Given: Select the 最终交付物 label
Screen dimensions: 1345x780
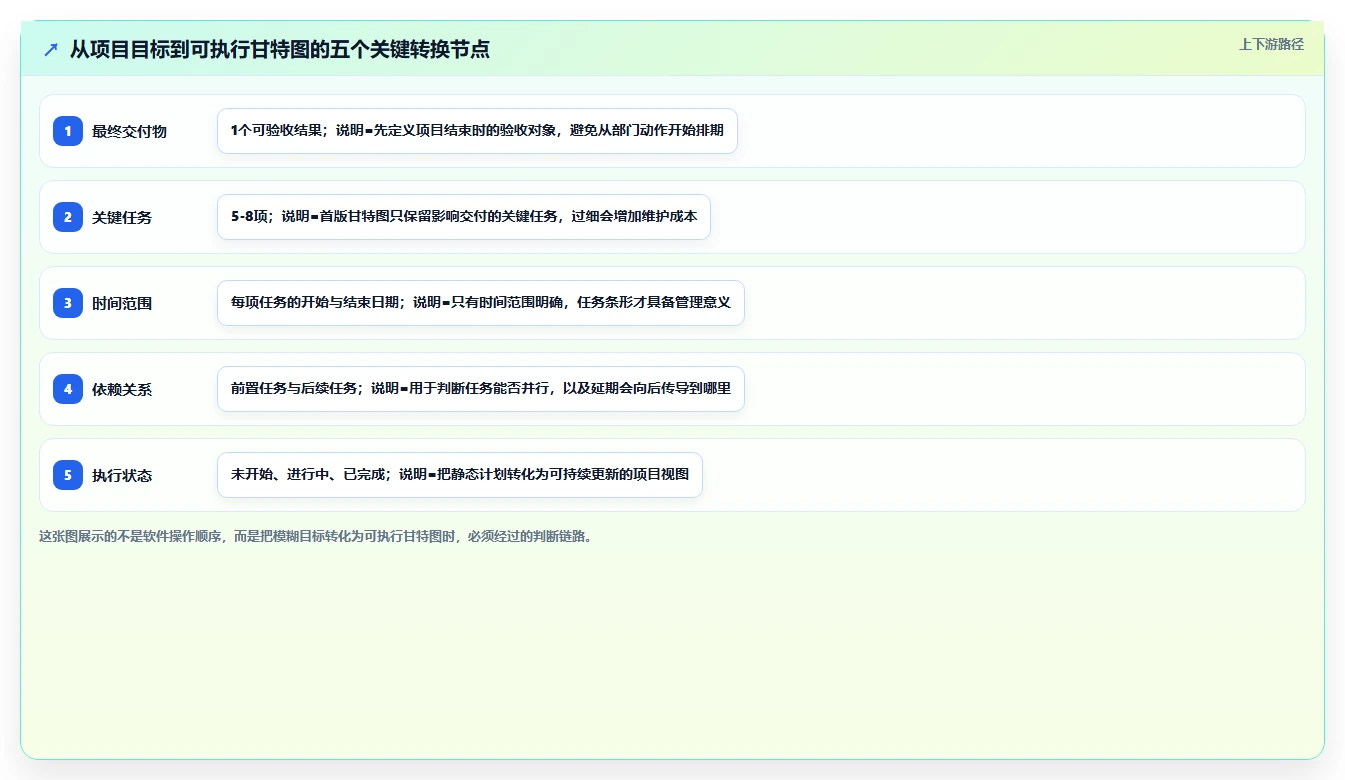Looking at the screenshot, I should pyautogui.click(x=129, y=131).
